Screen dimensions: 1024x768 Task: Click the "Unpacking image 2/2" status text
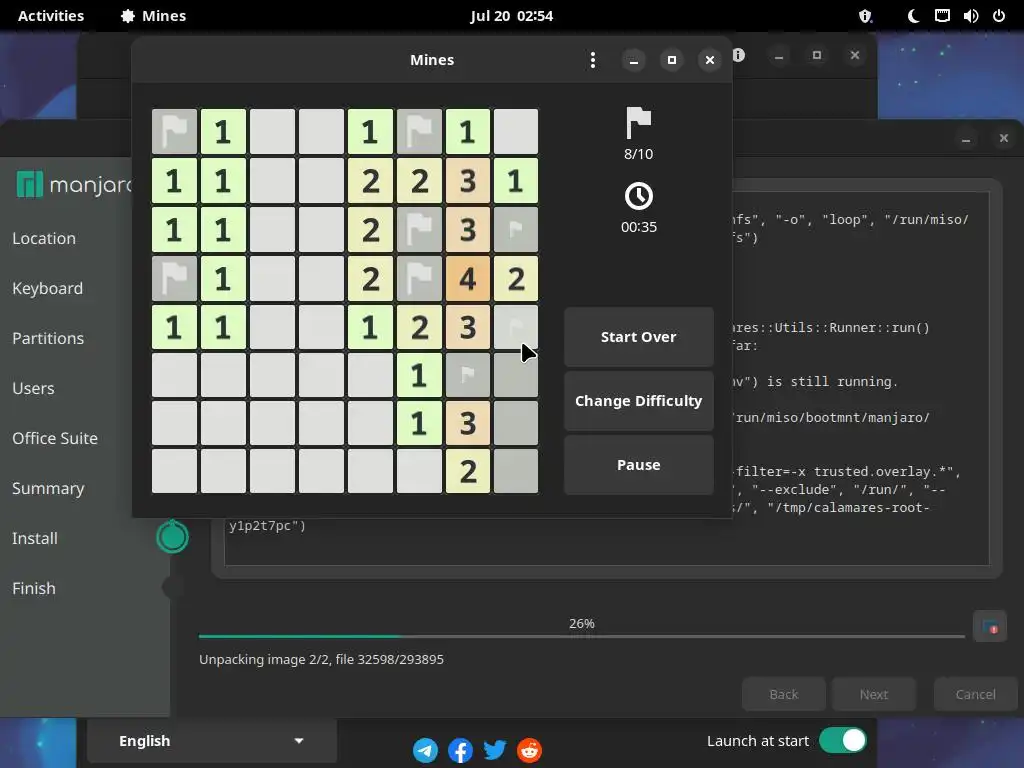pyautogui.click(x=321, y=660)
